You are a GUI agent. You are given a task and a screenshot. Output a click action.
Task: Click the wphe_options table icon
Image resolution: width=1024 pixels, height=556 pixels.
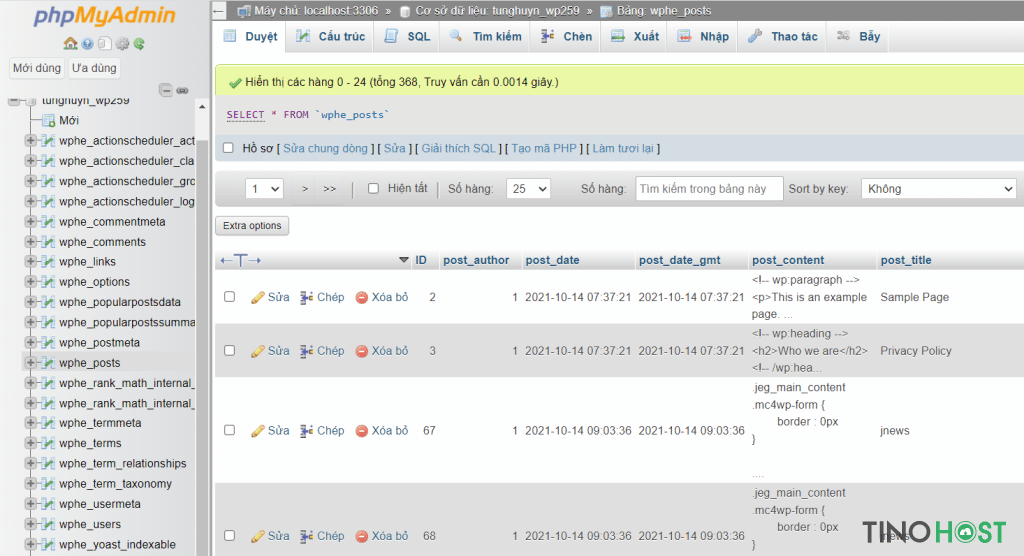point(48,282)
